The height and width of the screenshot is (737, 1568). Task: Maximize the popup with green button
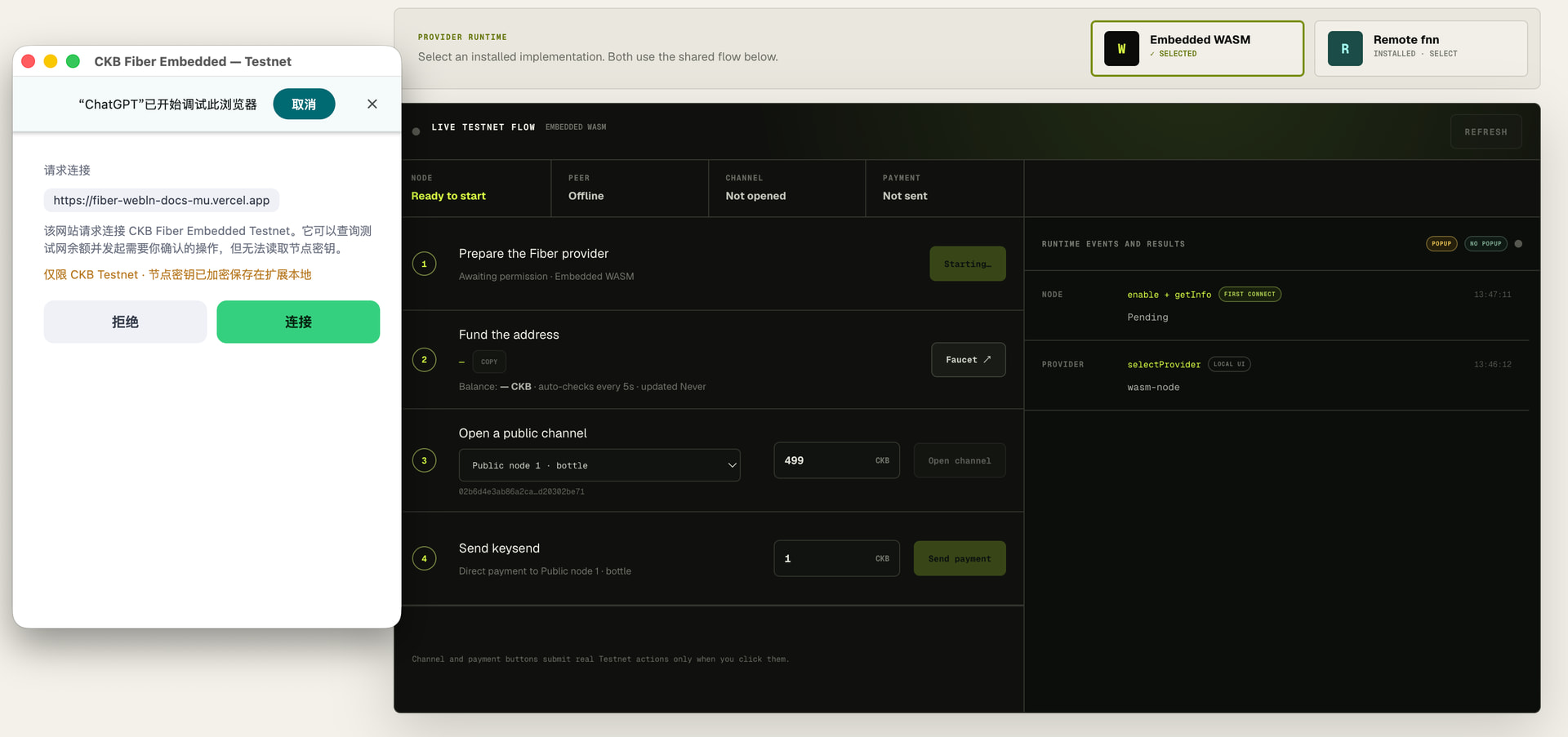coord(73,61)
